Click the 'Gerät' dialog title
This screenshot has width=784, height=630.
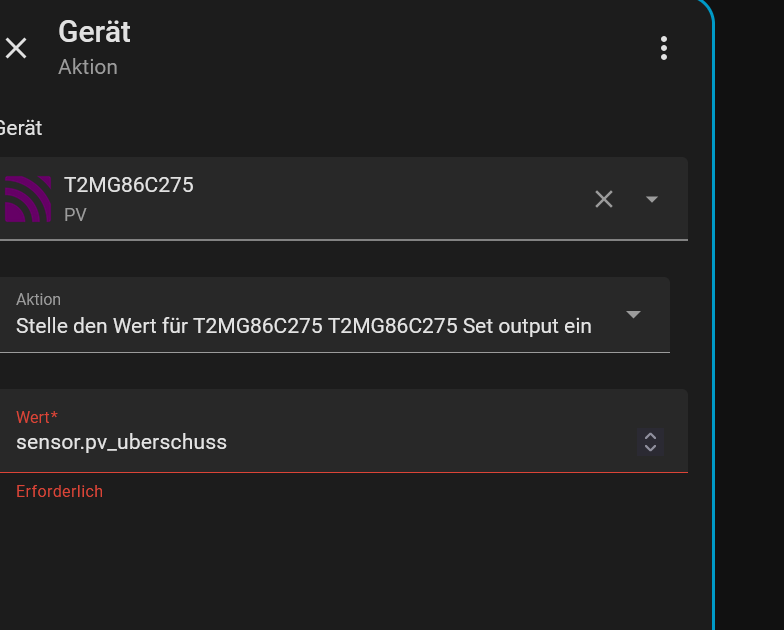tap(94, 32)
